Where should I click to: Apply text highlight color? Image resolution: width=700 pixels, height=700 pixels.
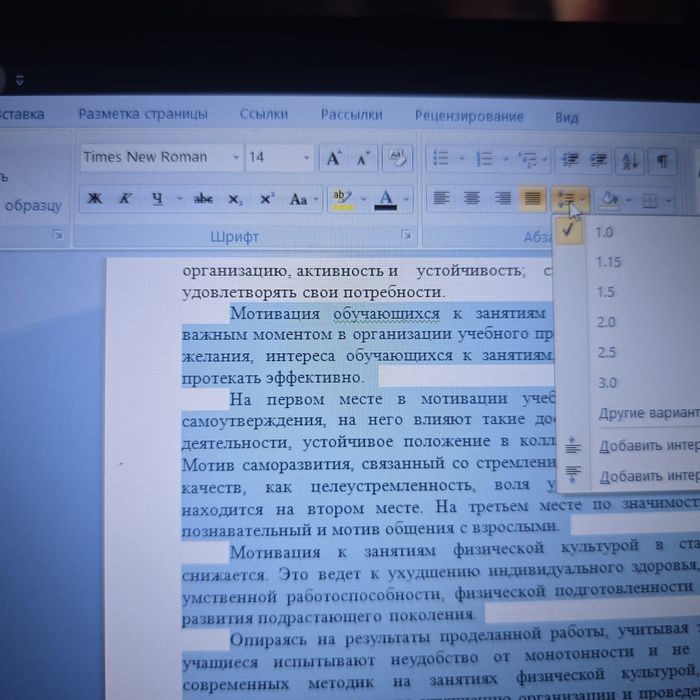tap(342, 199)
